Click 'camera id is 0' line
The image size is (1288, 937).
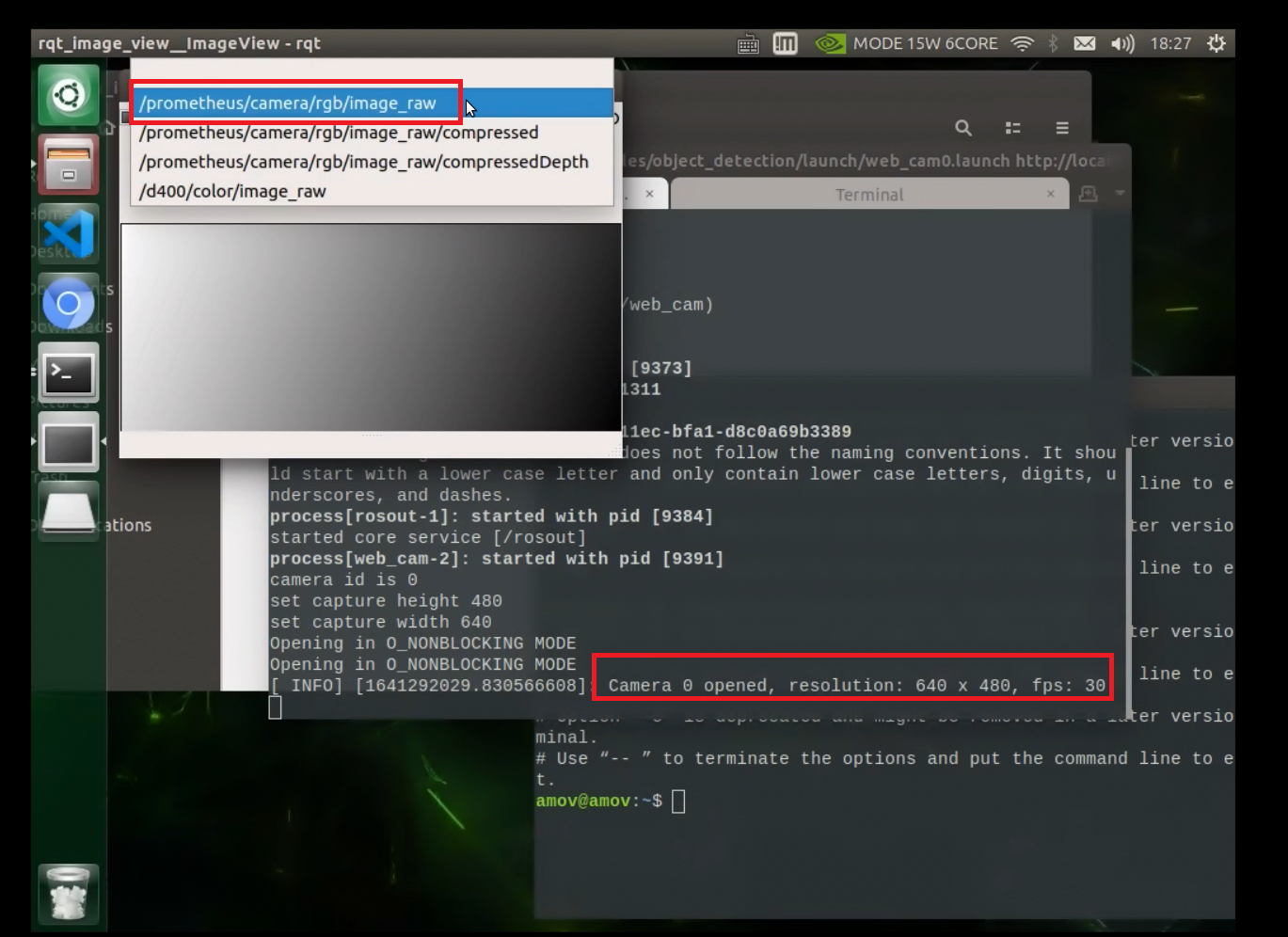tap(343, 580)
